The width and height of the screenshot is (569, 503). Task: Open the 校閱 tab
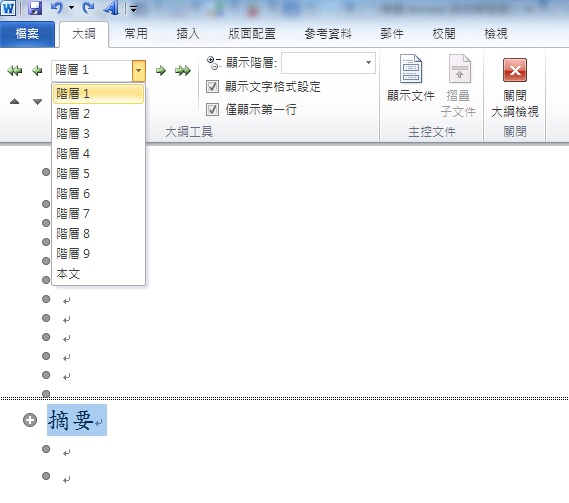point(444,34)
